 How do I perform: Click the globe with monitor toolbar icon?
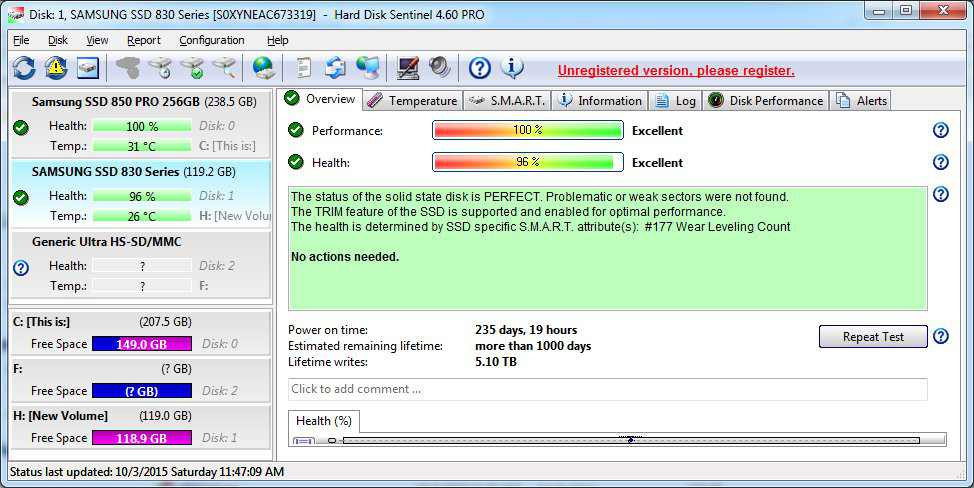coord(368,68)
